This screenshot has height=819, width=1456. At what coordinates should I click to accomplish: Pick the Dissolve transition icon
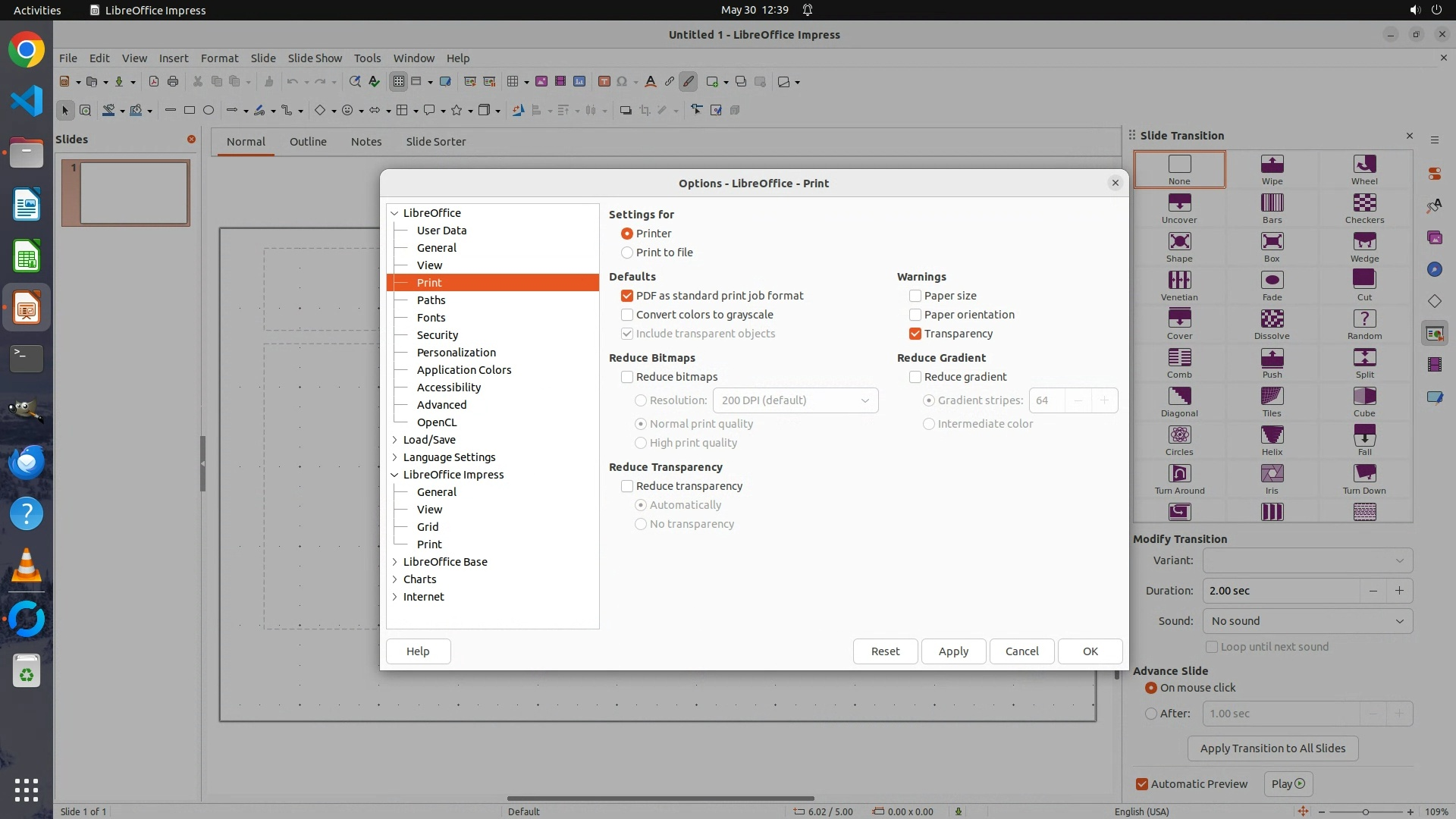(1272, 319)
